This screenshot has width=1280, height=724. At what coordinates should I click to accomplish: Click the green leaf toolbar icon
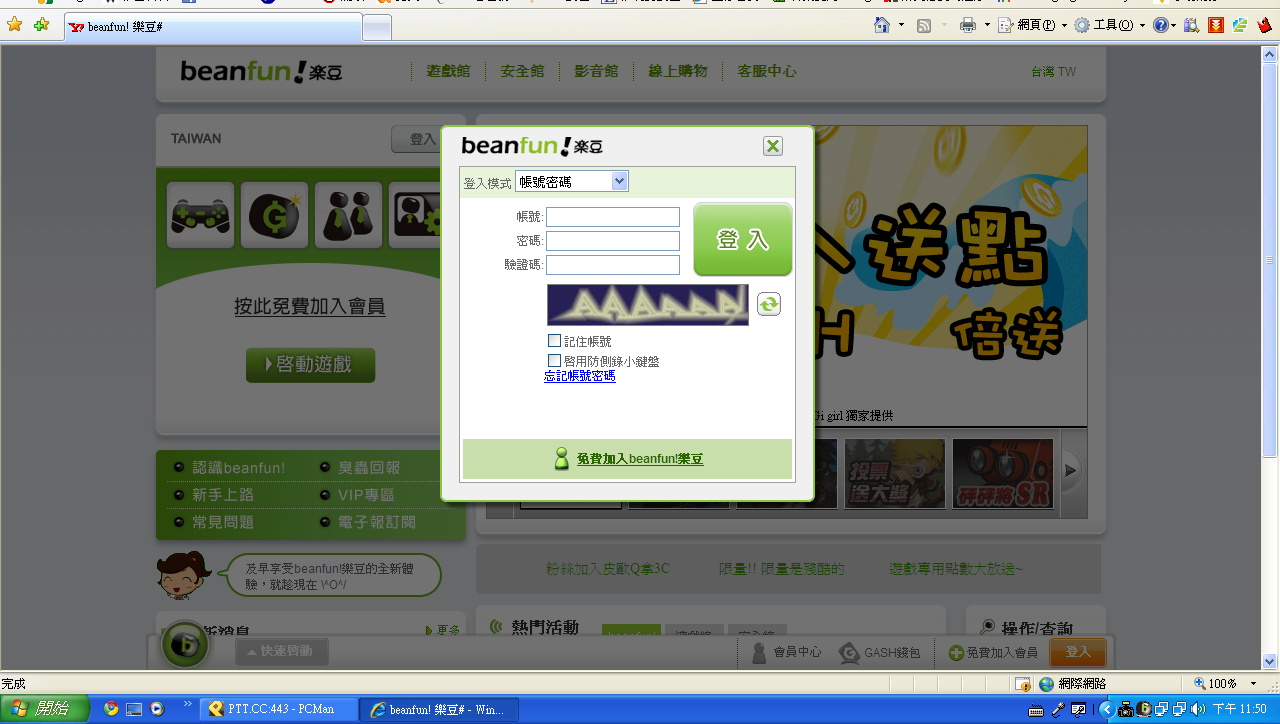coord(1240,25)
